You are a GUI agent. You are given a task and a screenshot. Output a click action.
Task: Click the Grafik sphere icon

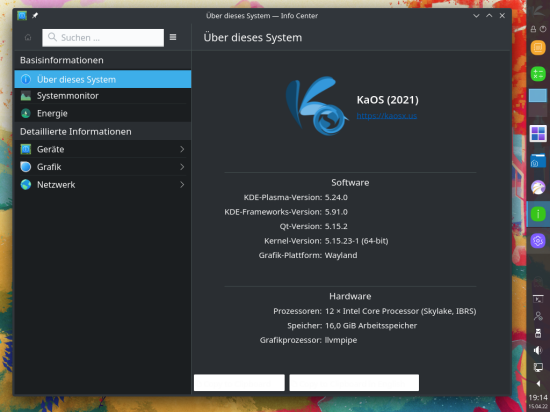tap(26, 167)
